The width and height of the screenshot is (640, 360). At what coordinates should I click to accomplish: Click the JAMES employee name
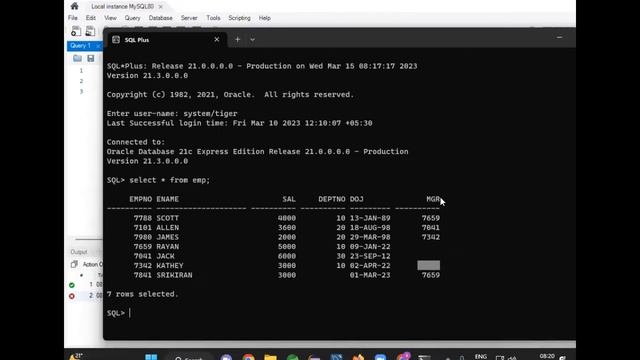(167, 237)
